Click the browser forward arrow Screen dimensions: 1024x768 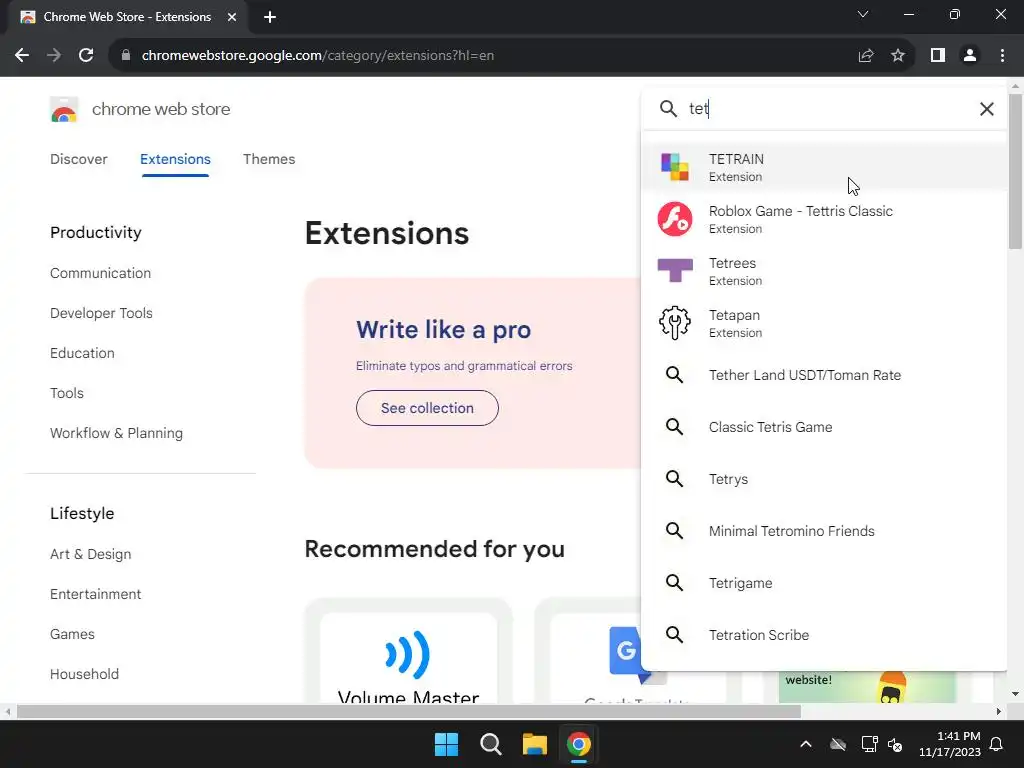point(54,56)
